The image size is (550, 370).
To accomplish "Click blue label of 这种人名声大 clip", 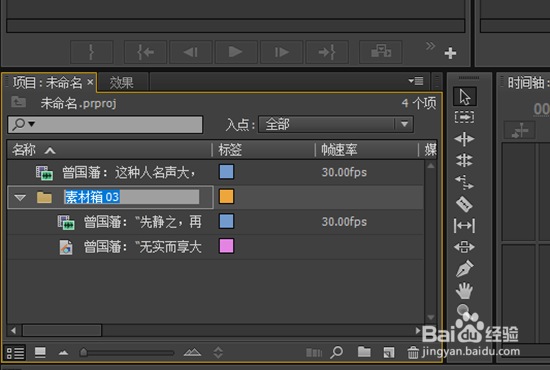I will pos(226,172).
